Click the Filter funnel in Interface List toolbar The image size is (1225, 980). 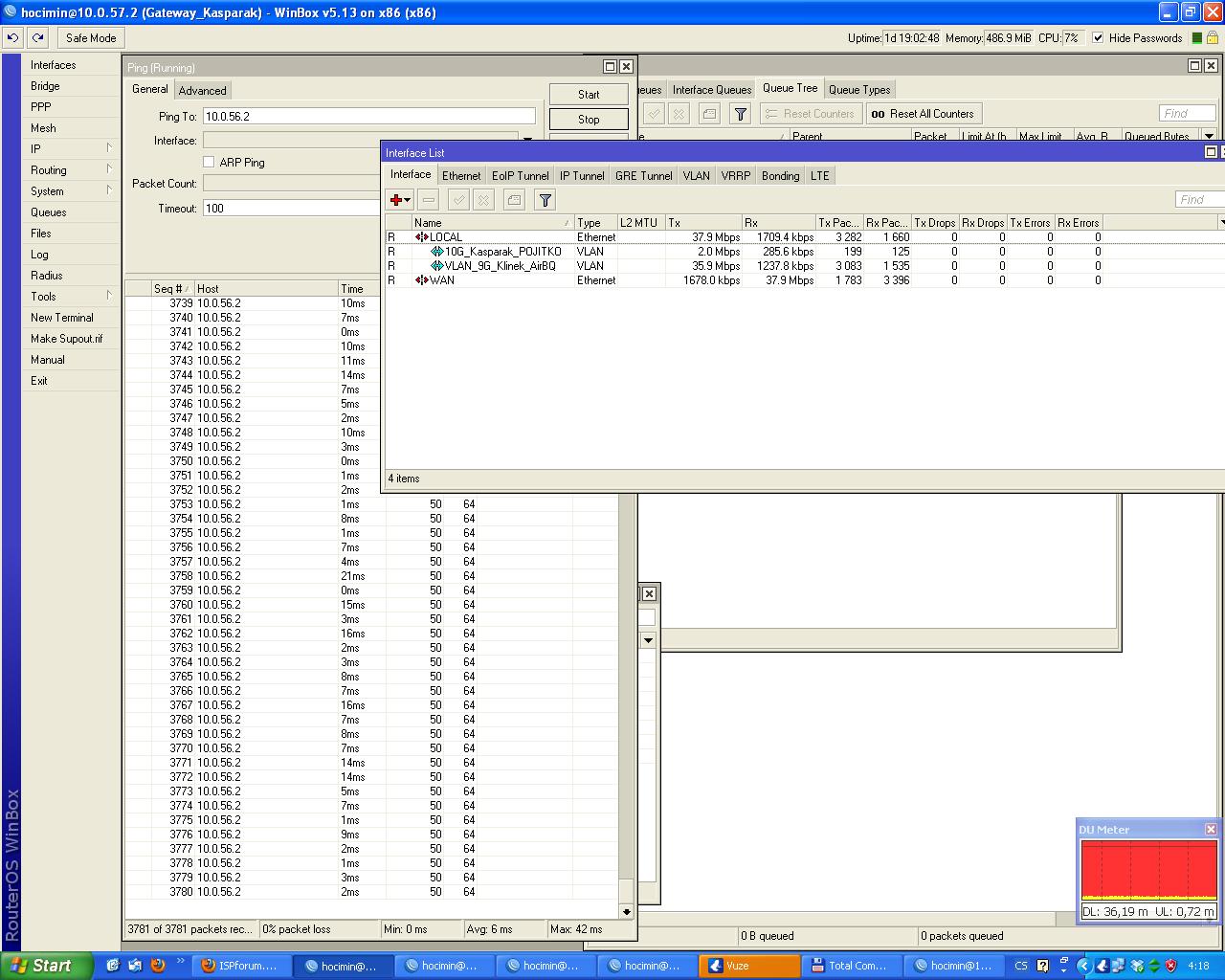click(x=545, y=200)
